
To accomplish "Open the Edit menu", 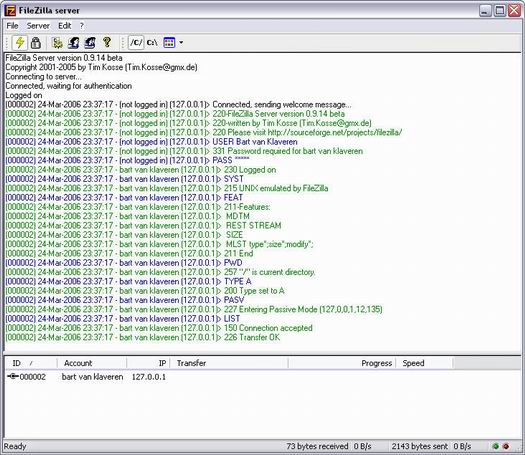I will coord(65,26).
